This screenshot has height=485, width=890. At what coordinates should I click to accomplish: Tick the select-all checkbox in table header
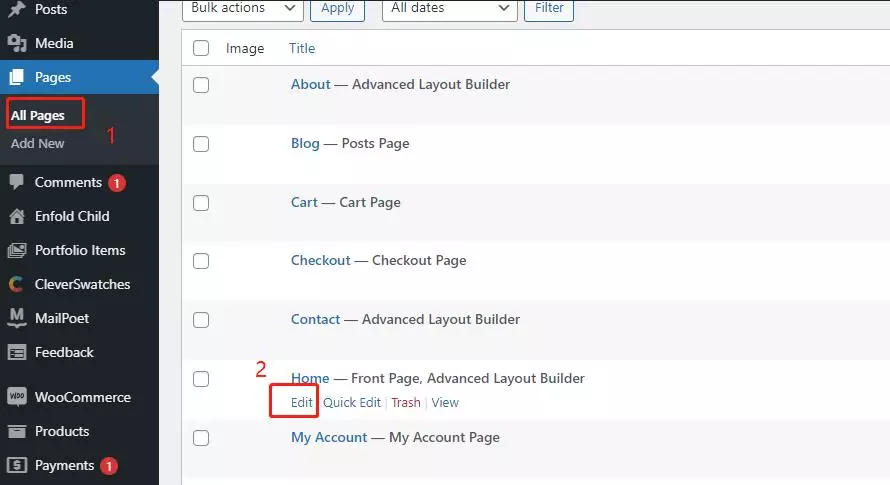click(201, 48)
